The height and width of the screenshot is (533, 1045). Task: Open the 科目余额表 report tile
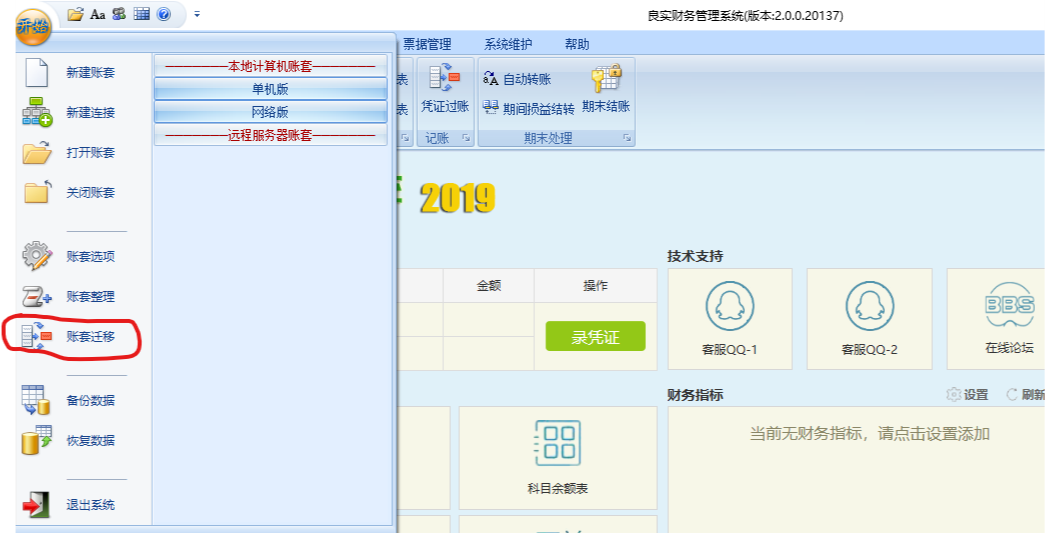point(557,457)
